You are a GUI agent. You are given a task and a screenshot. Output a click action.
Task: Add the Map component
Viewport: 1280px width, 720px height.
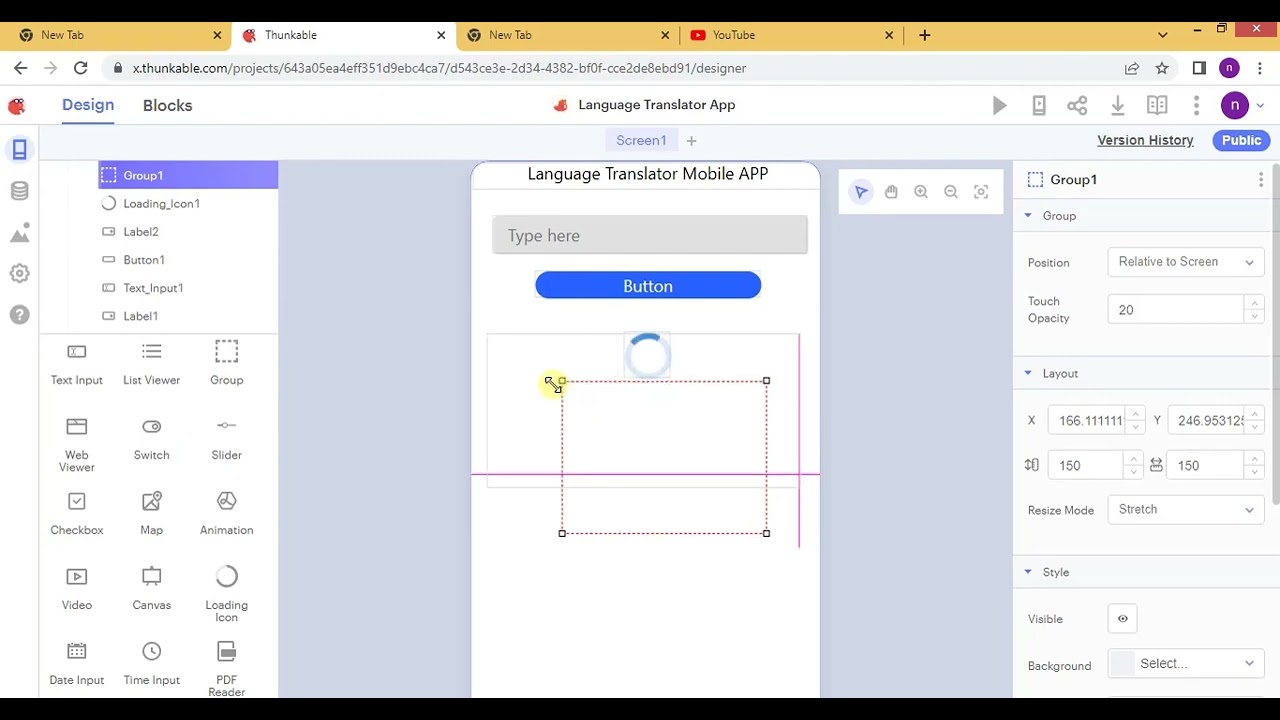pos(152,514)
